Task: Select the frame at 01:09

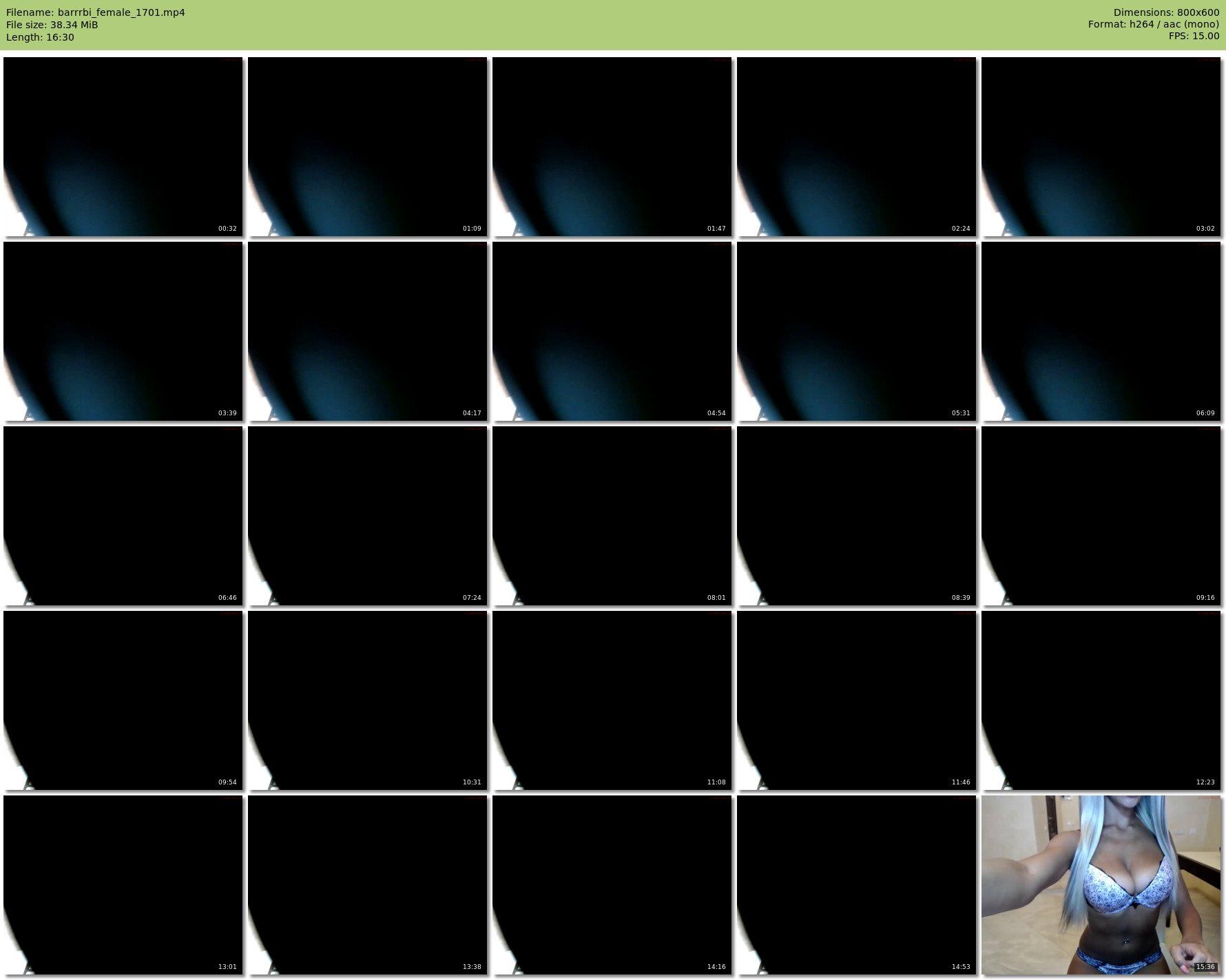Action: [367, 147]
